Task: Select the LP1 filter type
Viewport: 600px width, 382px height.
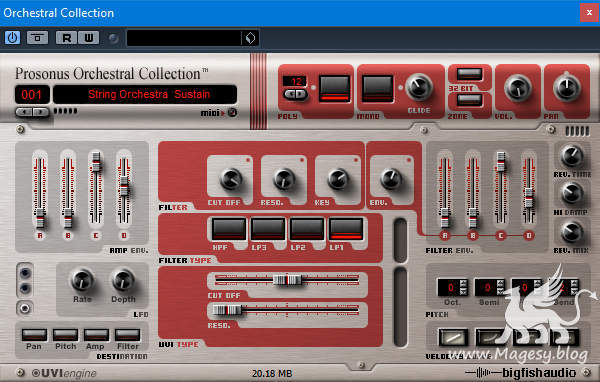Action: pos(346,229)
